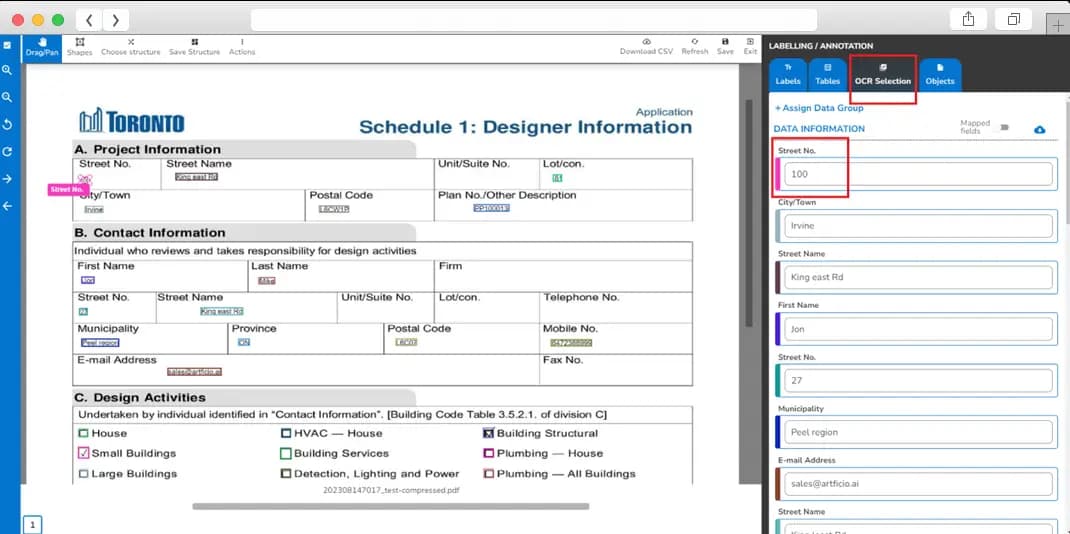
Task: Download the CSV export
Action: [x=646, y=47]
